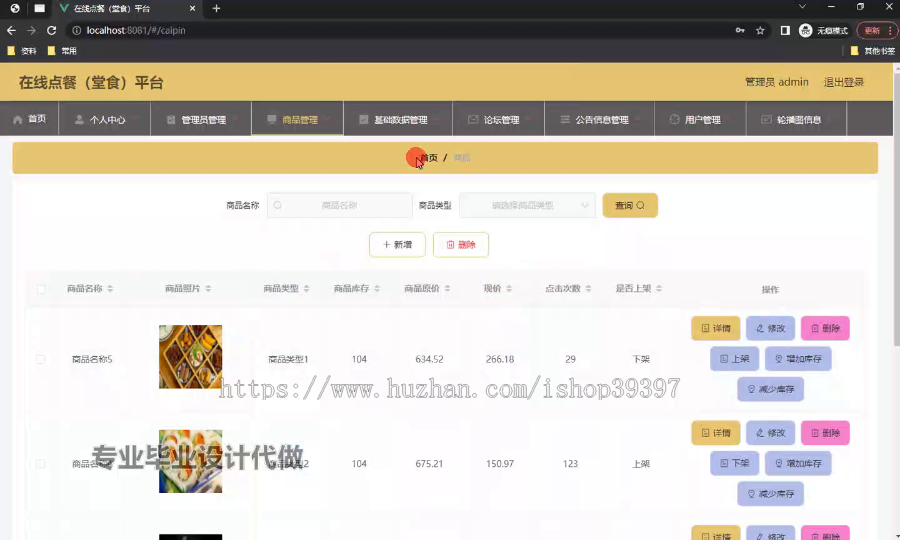
Task: Click the 退出登录 logout link
Action: click(844, 82)
